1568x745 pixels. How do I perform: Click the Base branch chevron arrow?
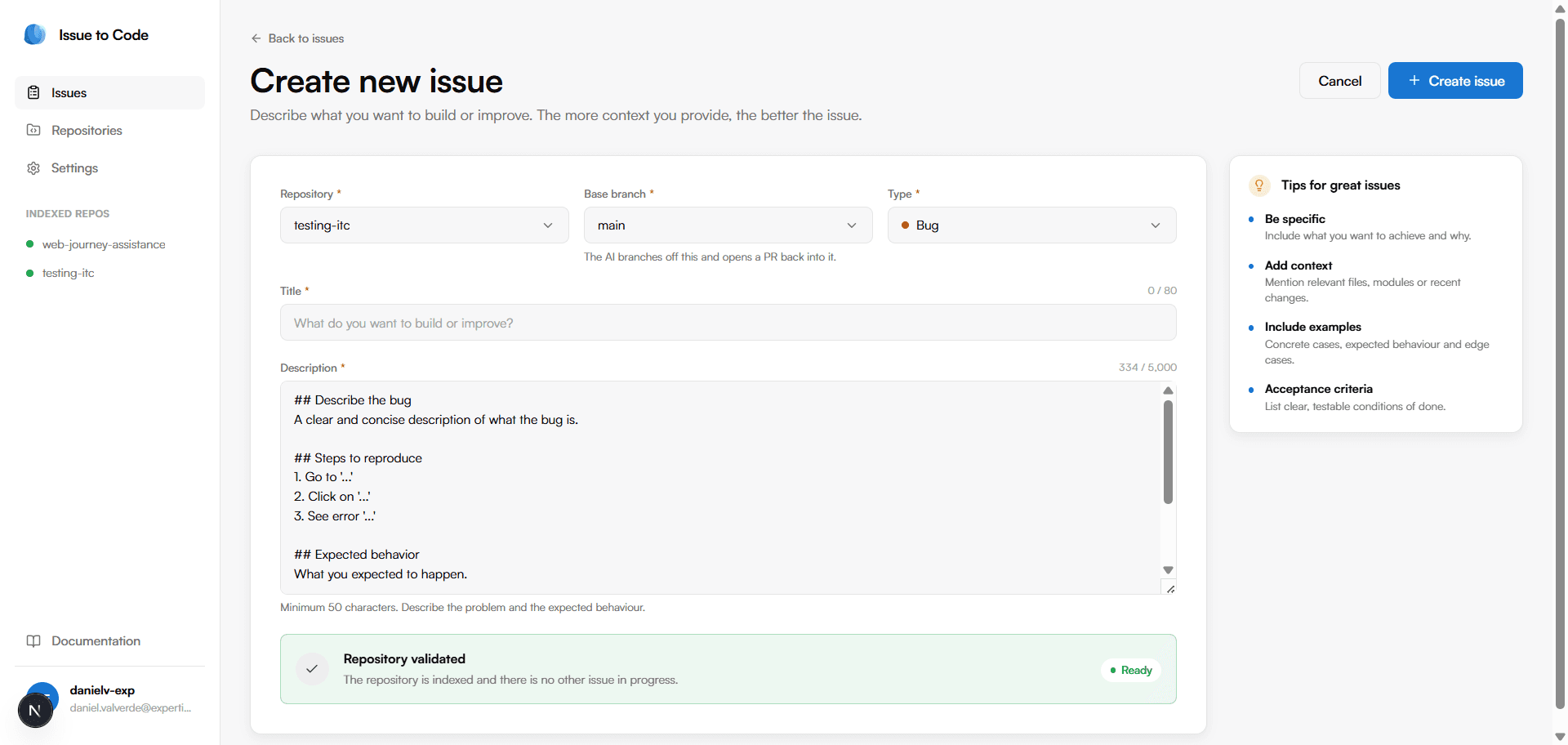point(852,225)
